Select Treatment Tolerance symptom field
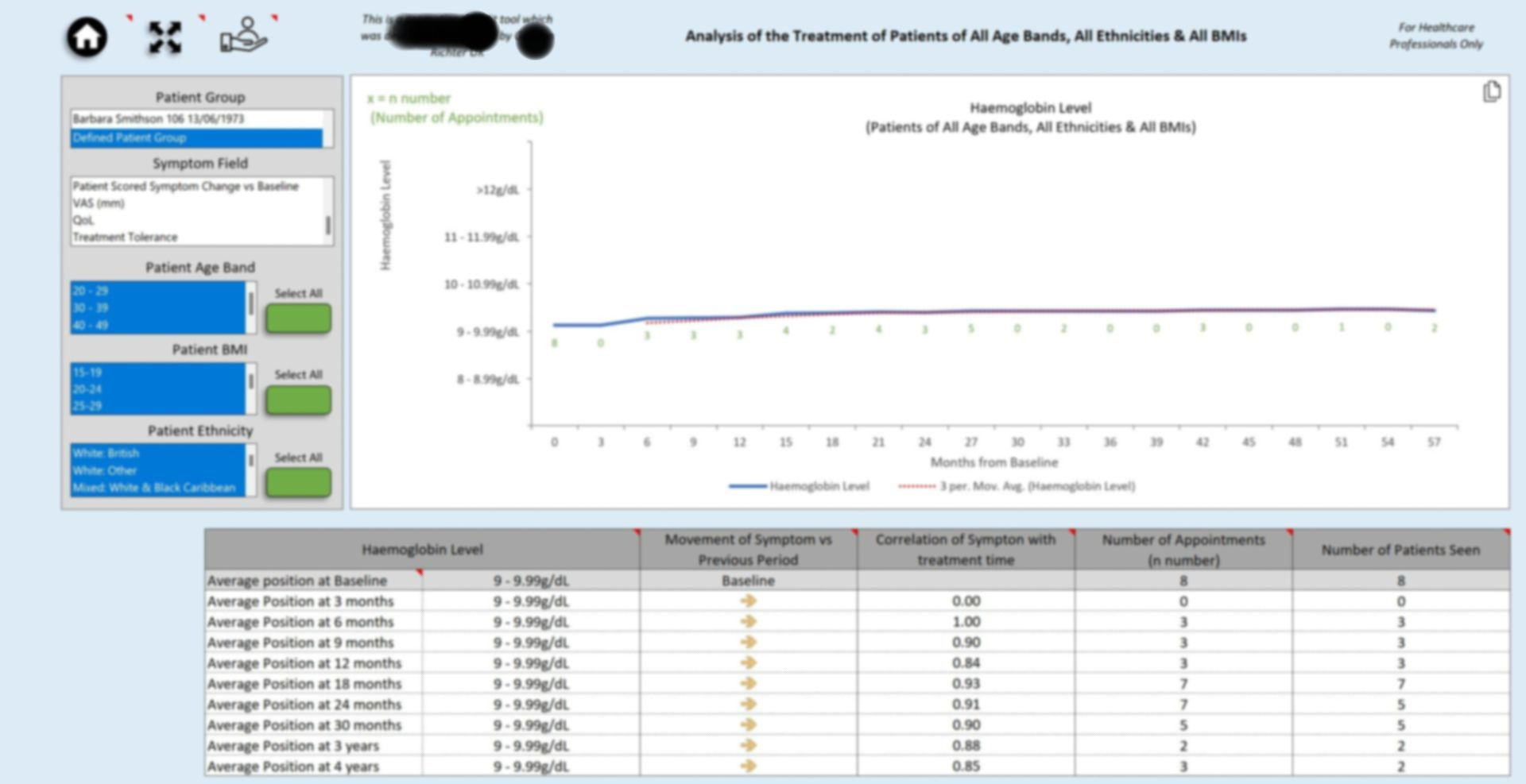Viewport: 1526px width, 784px height. pos(197,237)
